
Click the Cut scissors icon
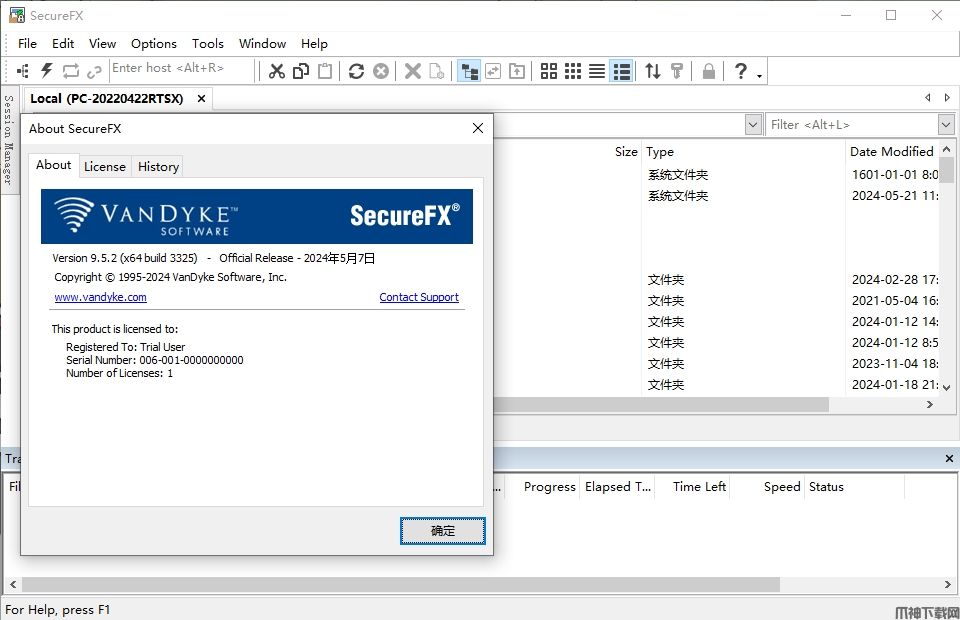pyautogui.click(x=277, y=71)
